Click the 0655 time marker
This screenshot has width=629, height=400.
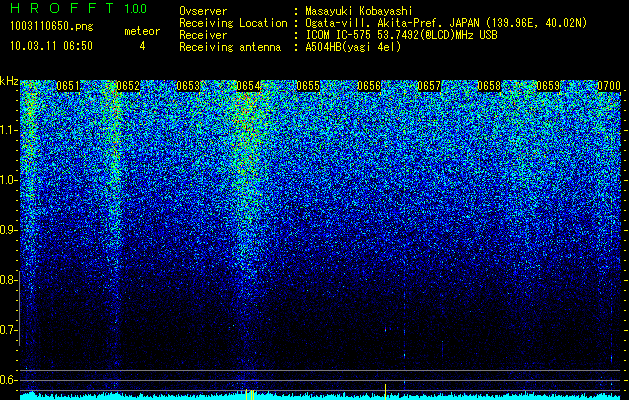(x=308, y=86)
